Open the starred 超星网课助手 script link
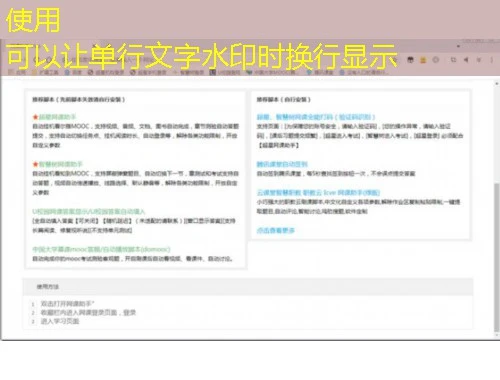 57,117
